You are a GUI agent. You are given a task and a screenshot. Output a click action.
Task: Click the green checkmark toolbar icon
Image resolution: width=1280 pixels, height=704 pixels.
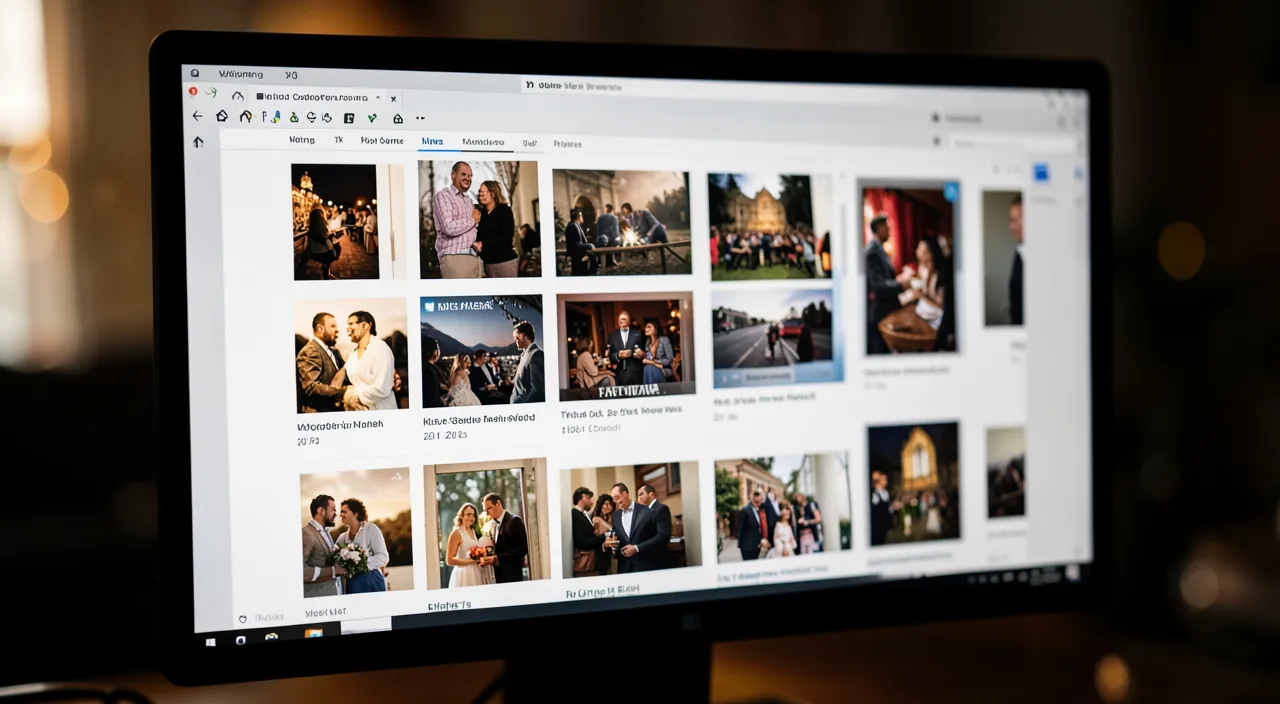[372, 118]
